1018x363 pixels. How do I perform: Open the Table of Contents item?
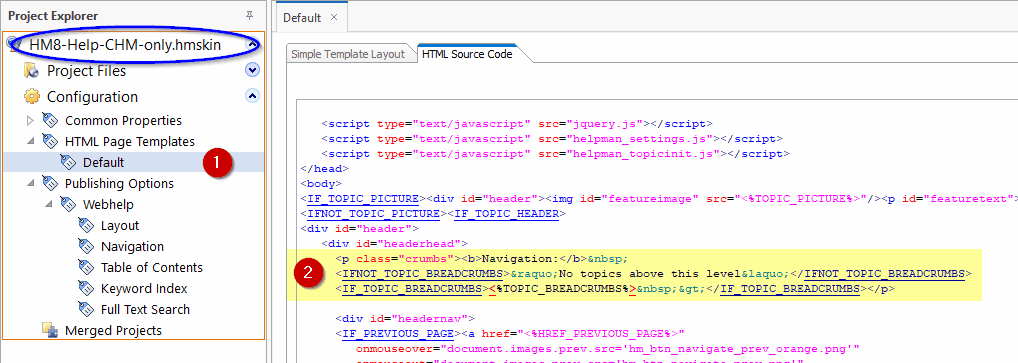152,268
